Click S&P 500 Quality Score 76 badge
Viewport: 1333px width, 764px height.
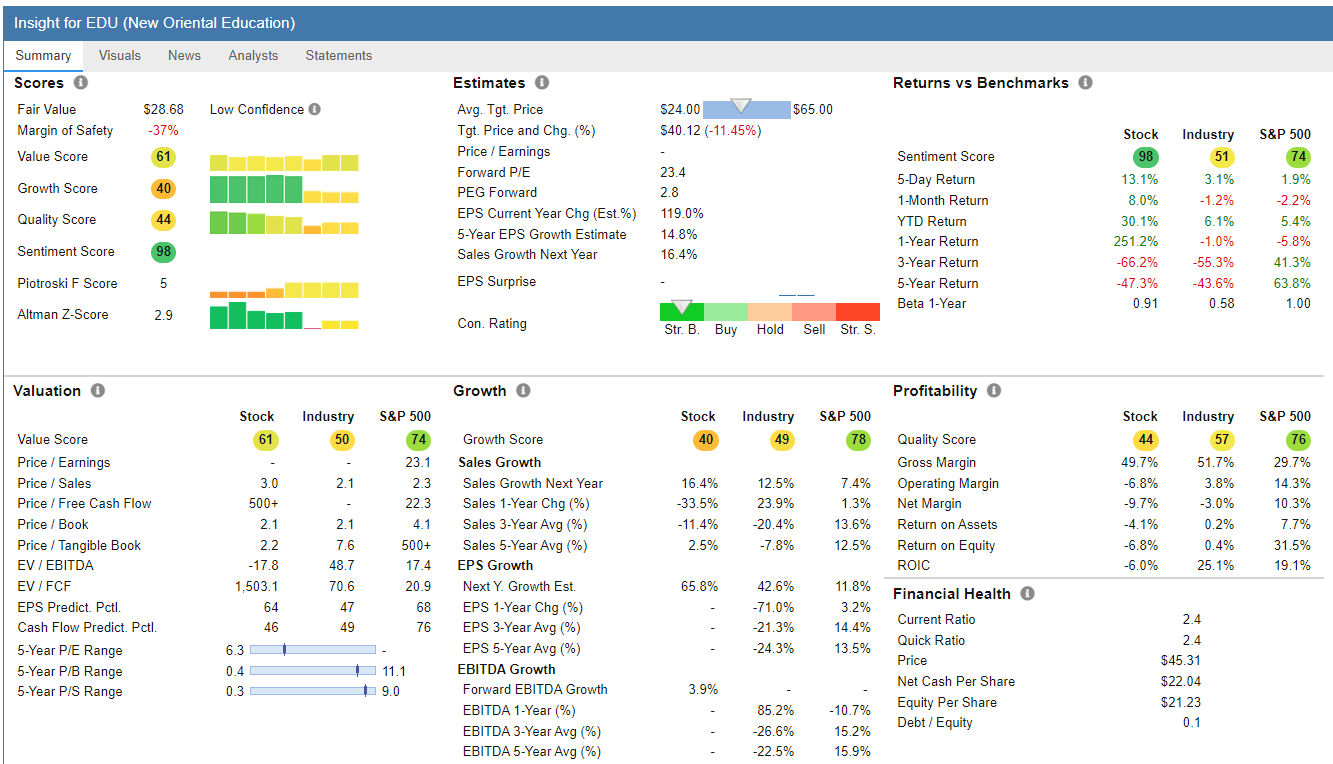[1297, 440]
